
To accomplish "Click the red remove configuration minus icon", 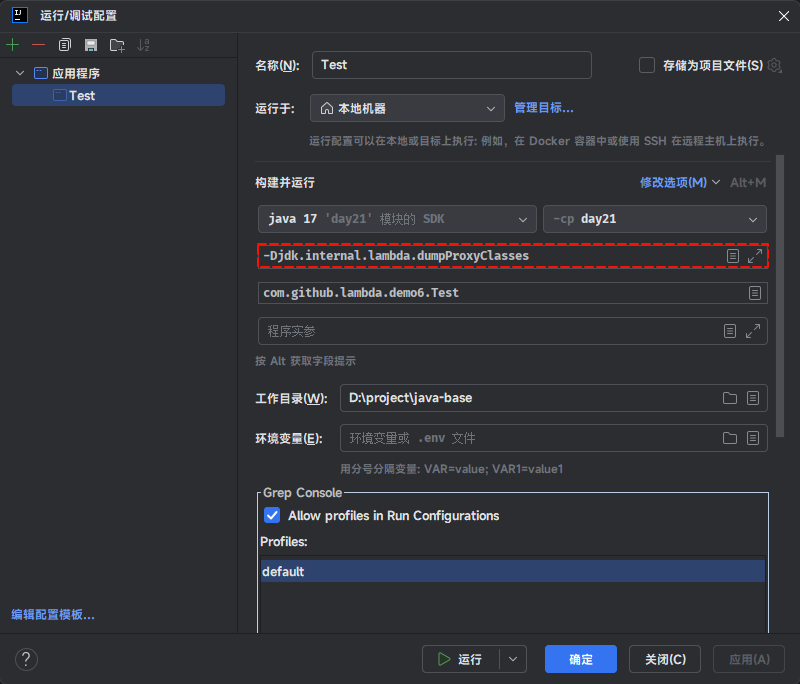I will pyautogui.click(x=39, y=45).
